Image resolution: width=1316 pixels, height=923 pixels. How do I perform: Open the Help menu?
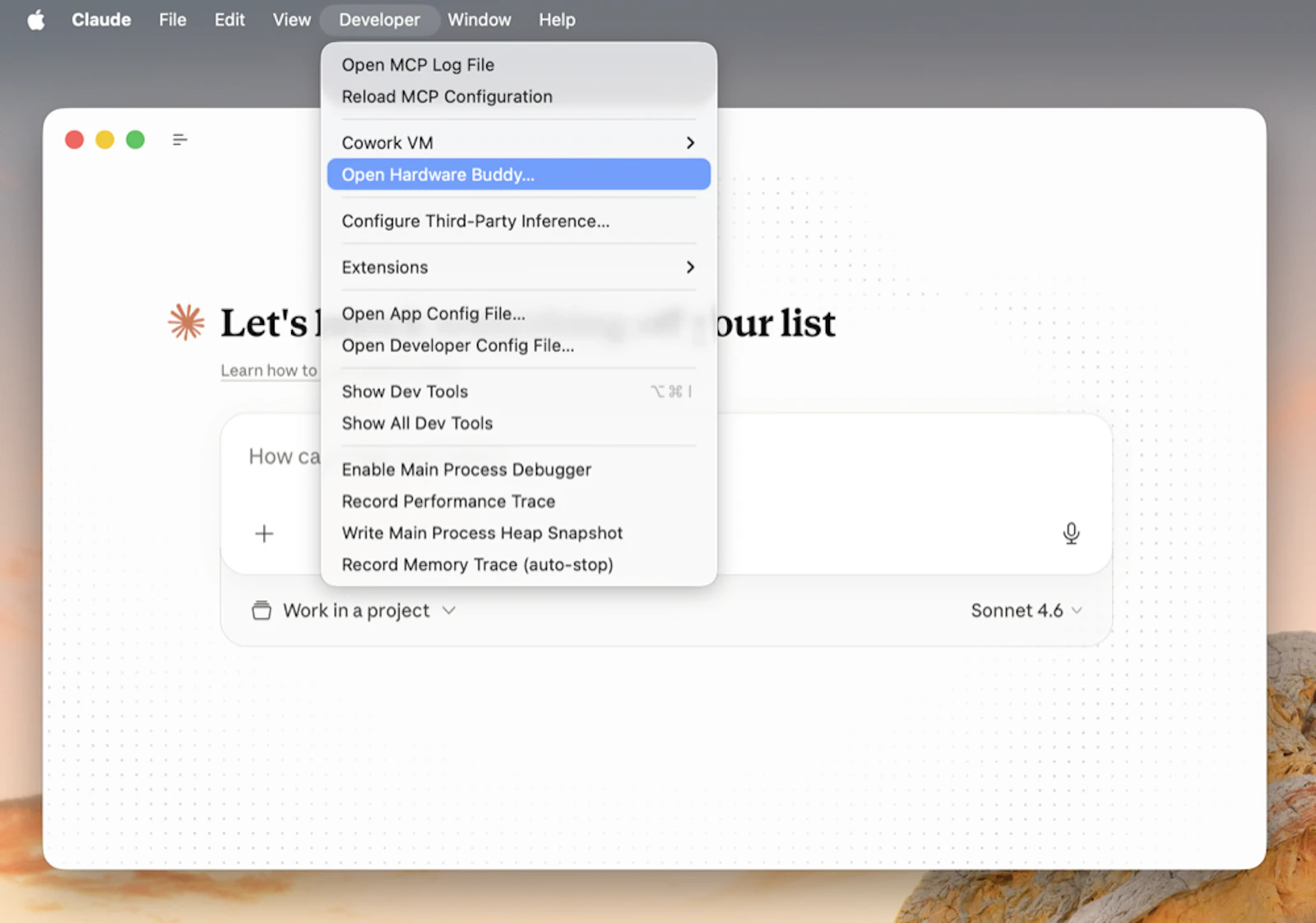coord(556,19)
